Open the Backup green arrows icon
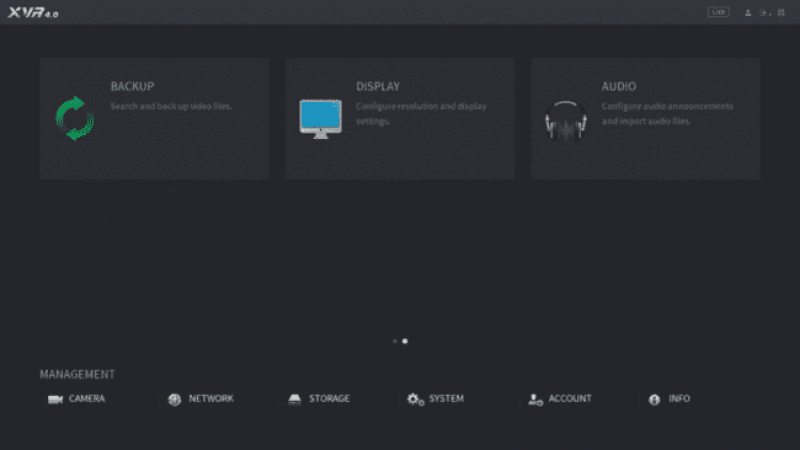Viewport: 800px width, 450px height. [x=75, y=118]
